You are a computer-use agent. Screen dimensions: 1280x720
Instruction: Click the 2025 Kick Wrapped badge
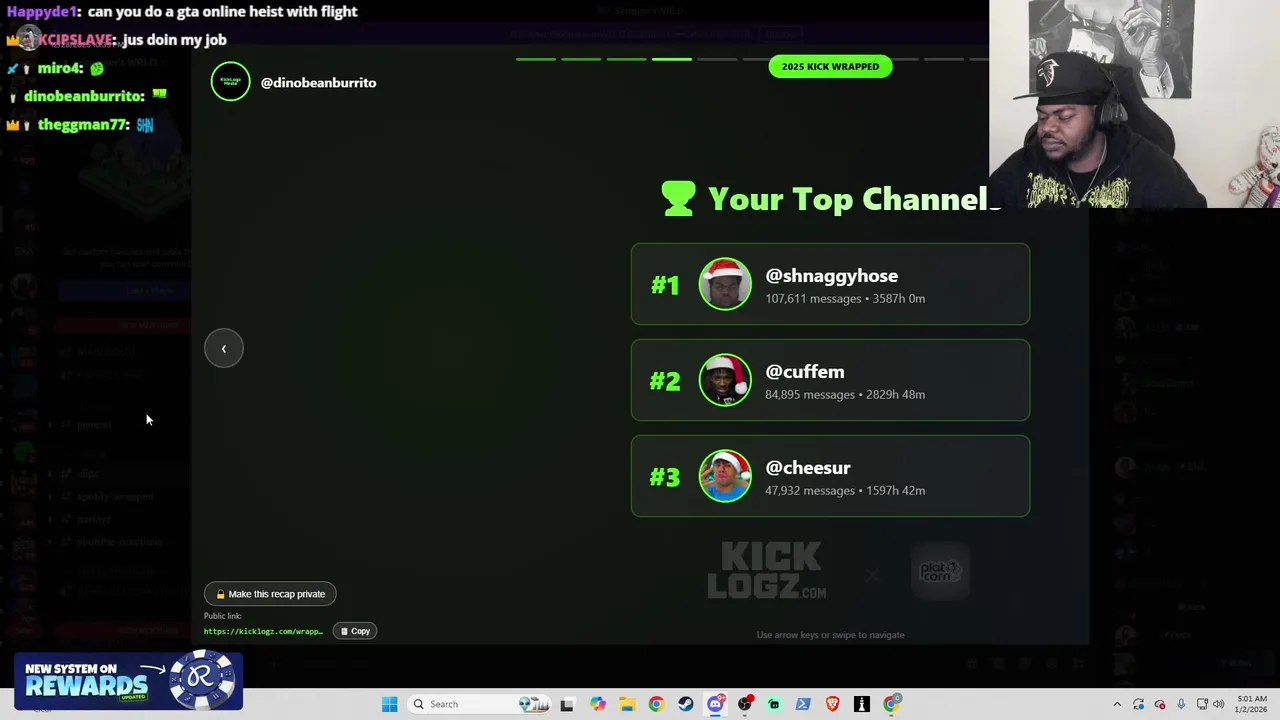[830, 67]
